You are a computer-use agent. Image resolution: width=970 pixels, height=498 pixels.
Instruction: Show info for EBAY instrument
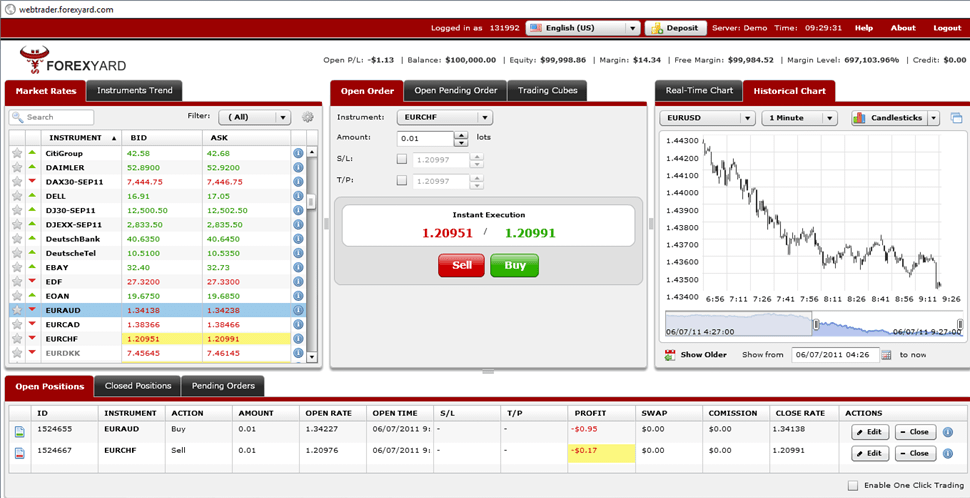tap(298, 267)
